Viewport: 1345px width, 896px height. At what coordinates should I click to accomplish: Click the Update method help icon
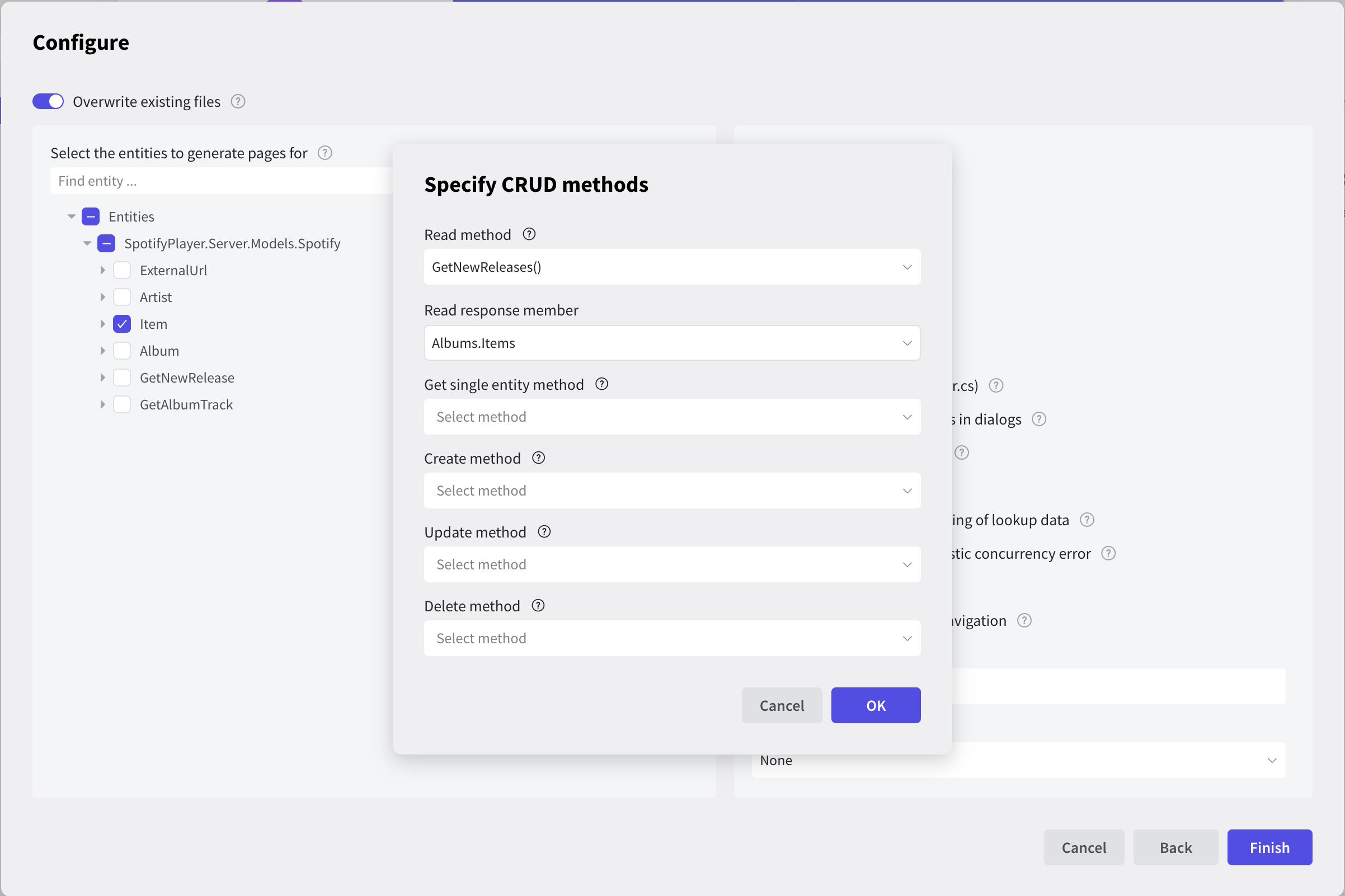pos(544,531)
